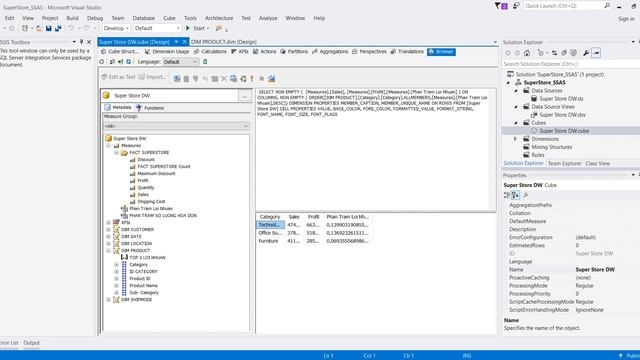640x360 pixels.
Task: Click the wrench Properties icon in Solution Explorer
Action: (x=586, y=53)
